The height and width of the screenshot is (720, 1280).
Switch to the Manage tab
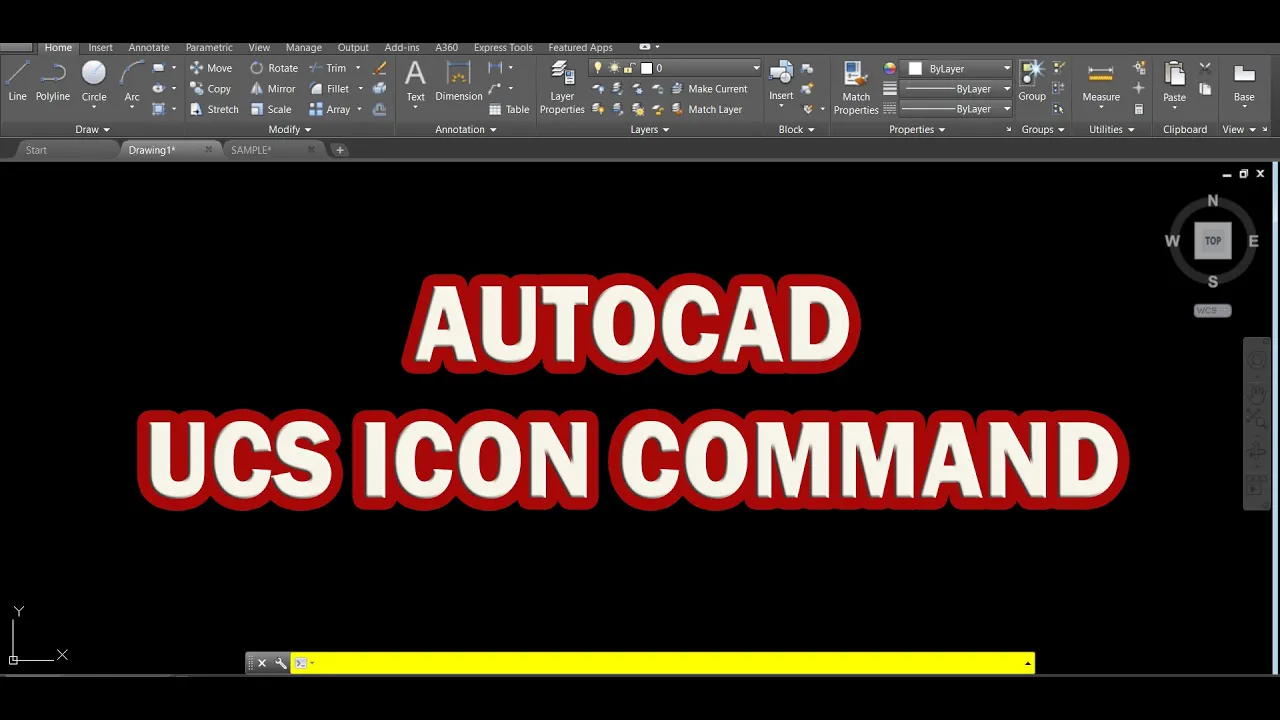click(x=304, y=47)
